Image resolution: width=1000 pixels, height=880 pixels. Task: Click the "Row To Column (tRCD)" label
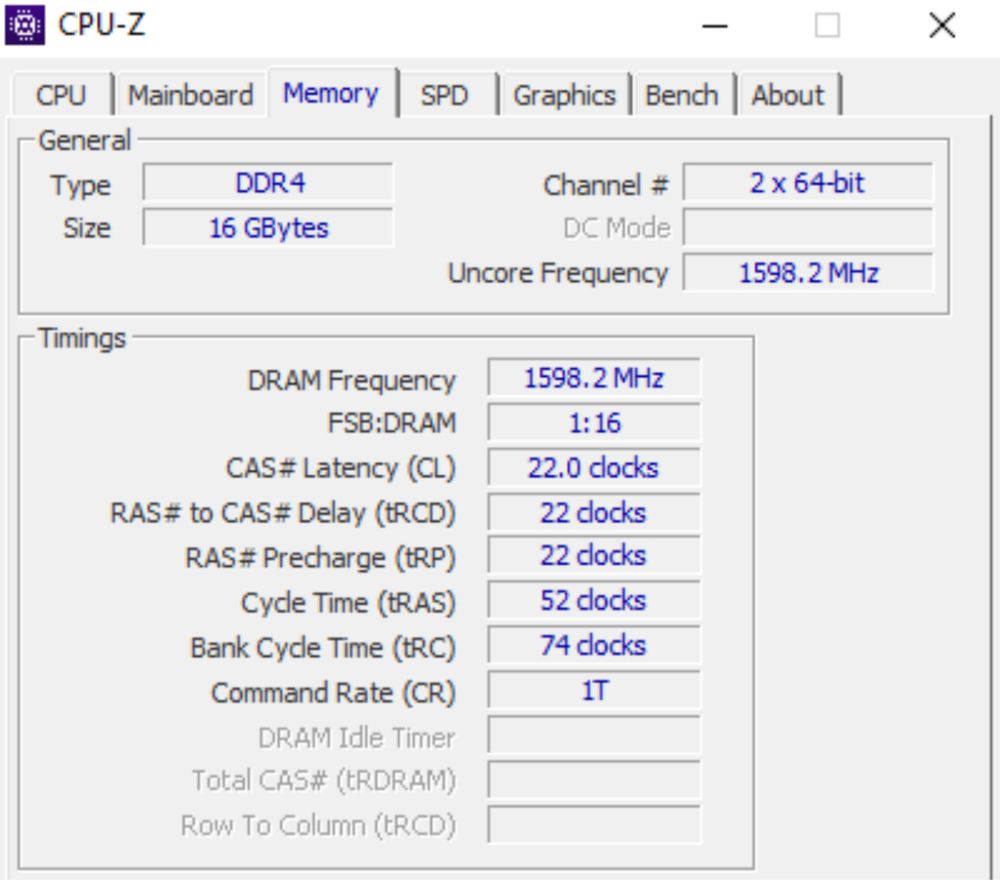point(318,826)
